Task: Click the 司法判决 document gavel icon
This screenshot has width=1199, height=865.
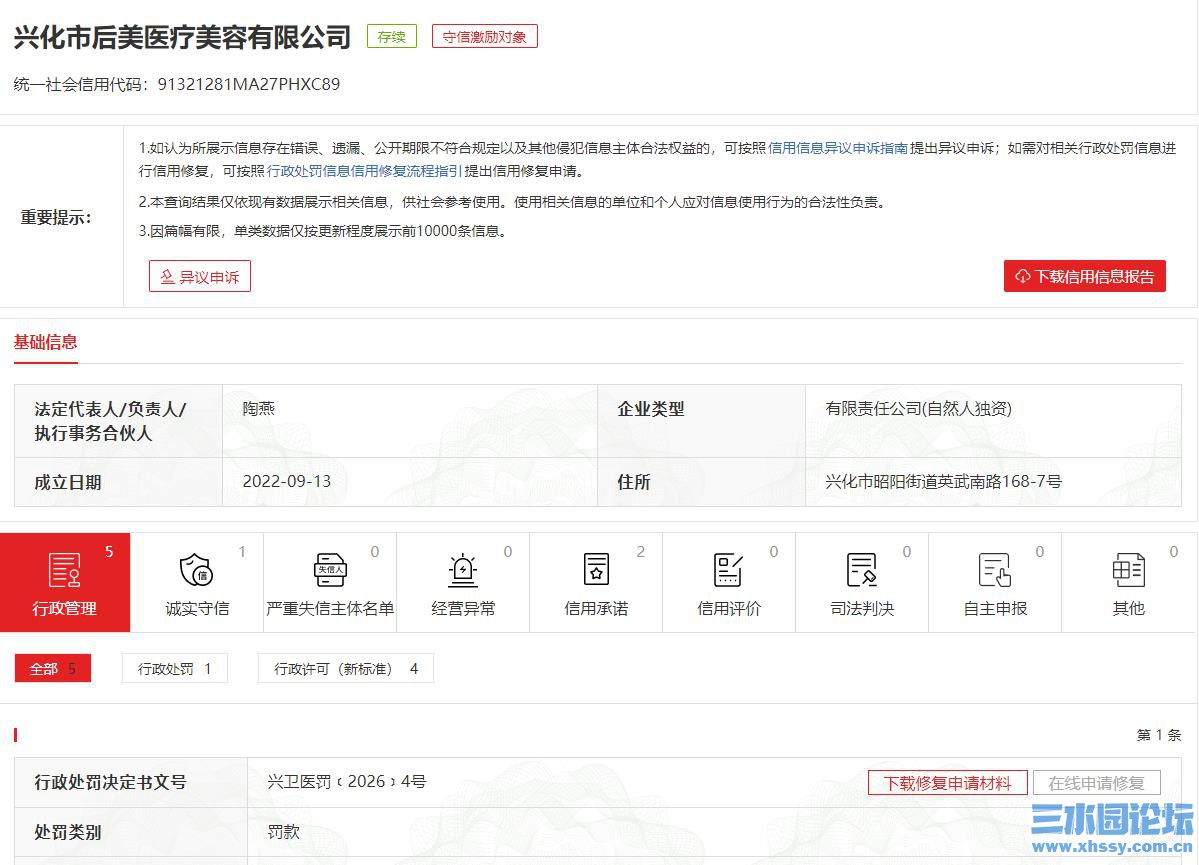Action: tap(862, 570)
